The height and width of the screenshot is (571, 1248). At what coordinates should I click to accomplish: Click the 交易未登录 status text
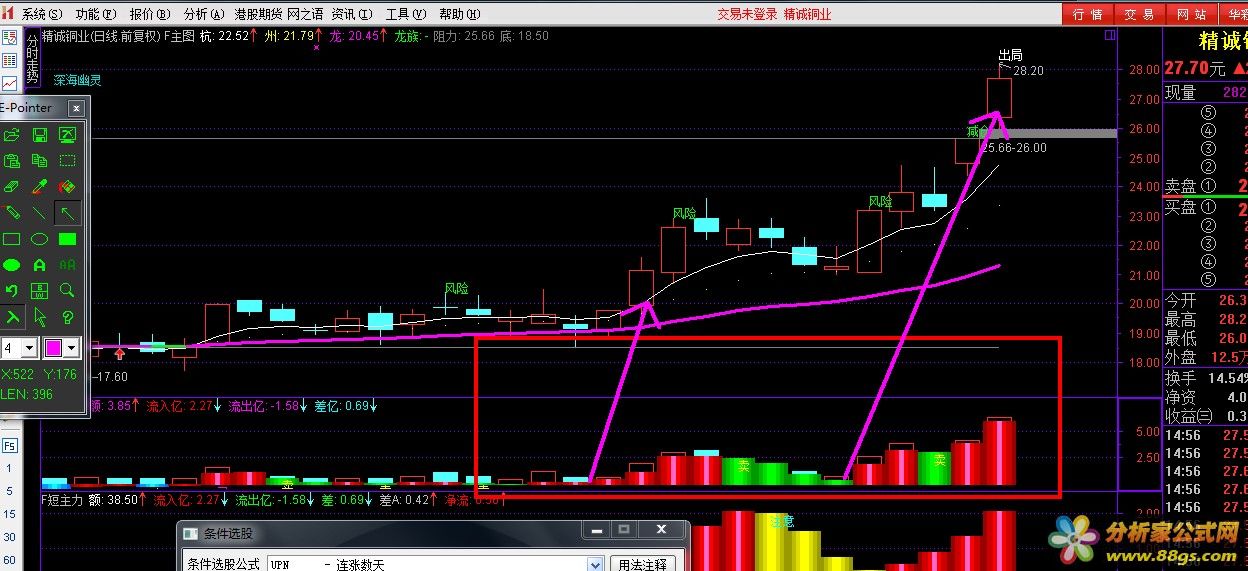pos(747,14)
